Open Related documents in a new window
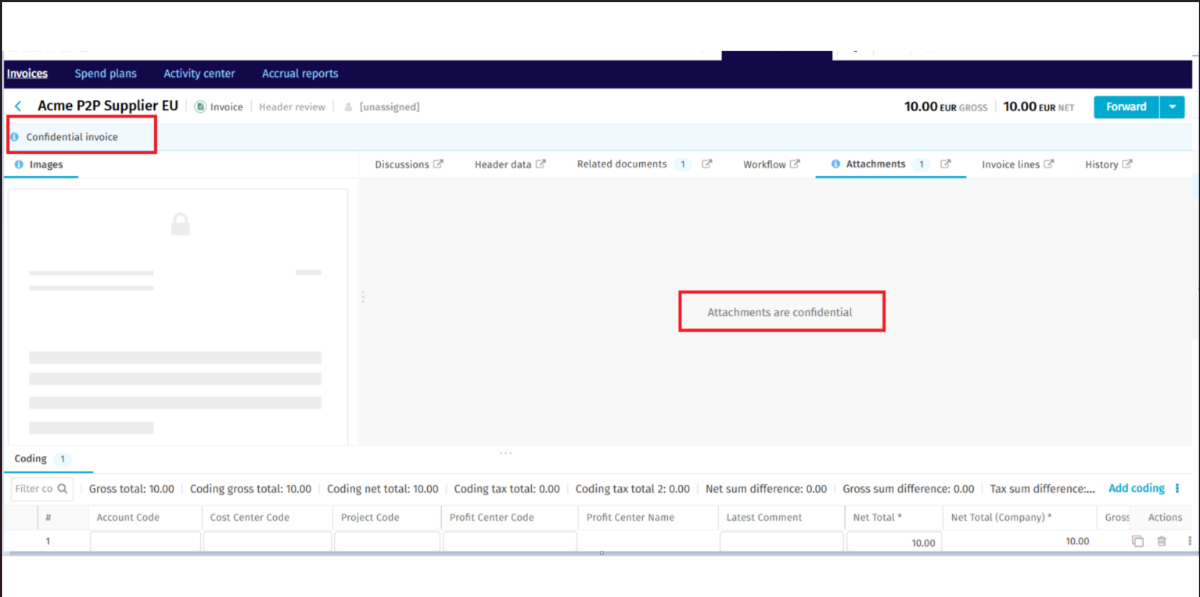 [x=704, y=163]
